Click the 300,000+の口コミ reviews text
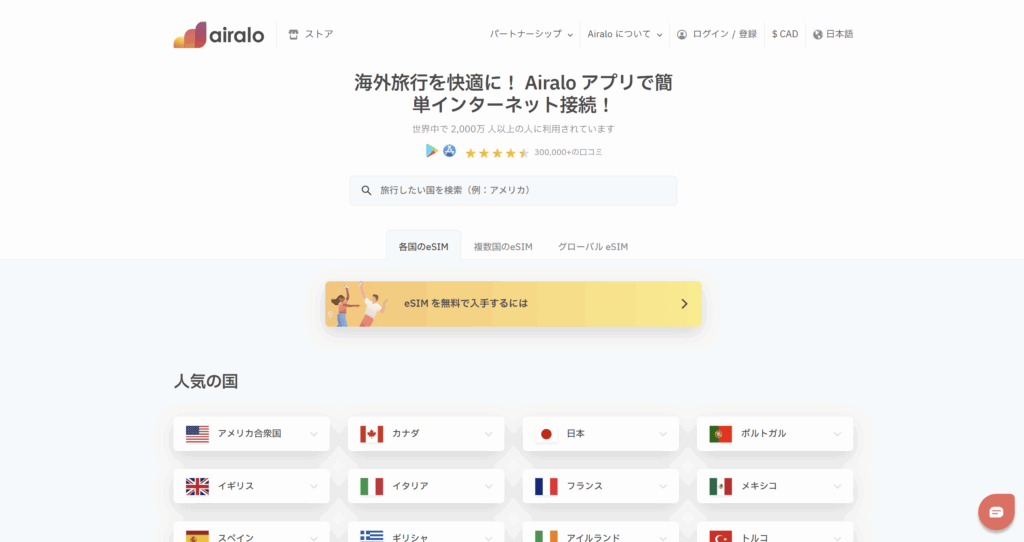This screenshot has width=1024, height=542. [568, 152]
